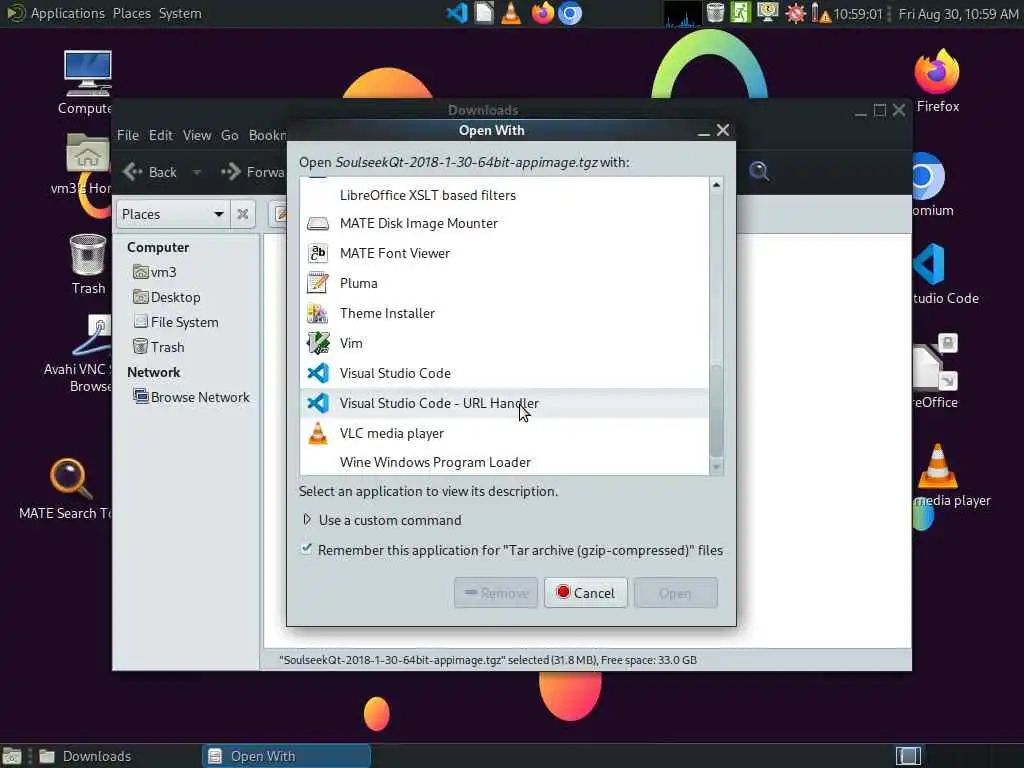Open the System menu
The height and width of the screenshot is (768, 1024).
(x=180, y=13)
